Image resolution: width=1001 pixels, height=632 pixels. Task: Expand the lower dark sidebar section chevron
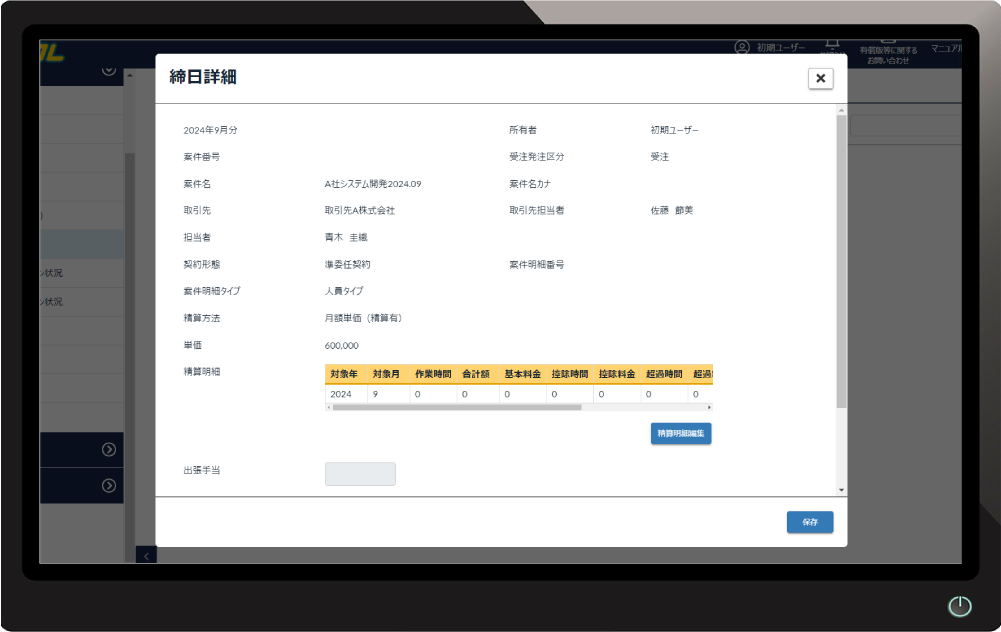point(108,486)
